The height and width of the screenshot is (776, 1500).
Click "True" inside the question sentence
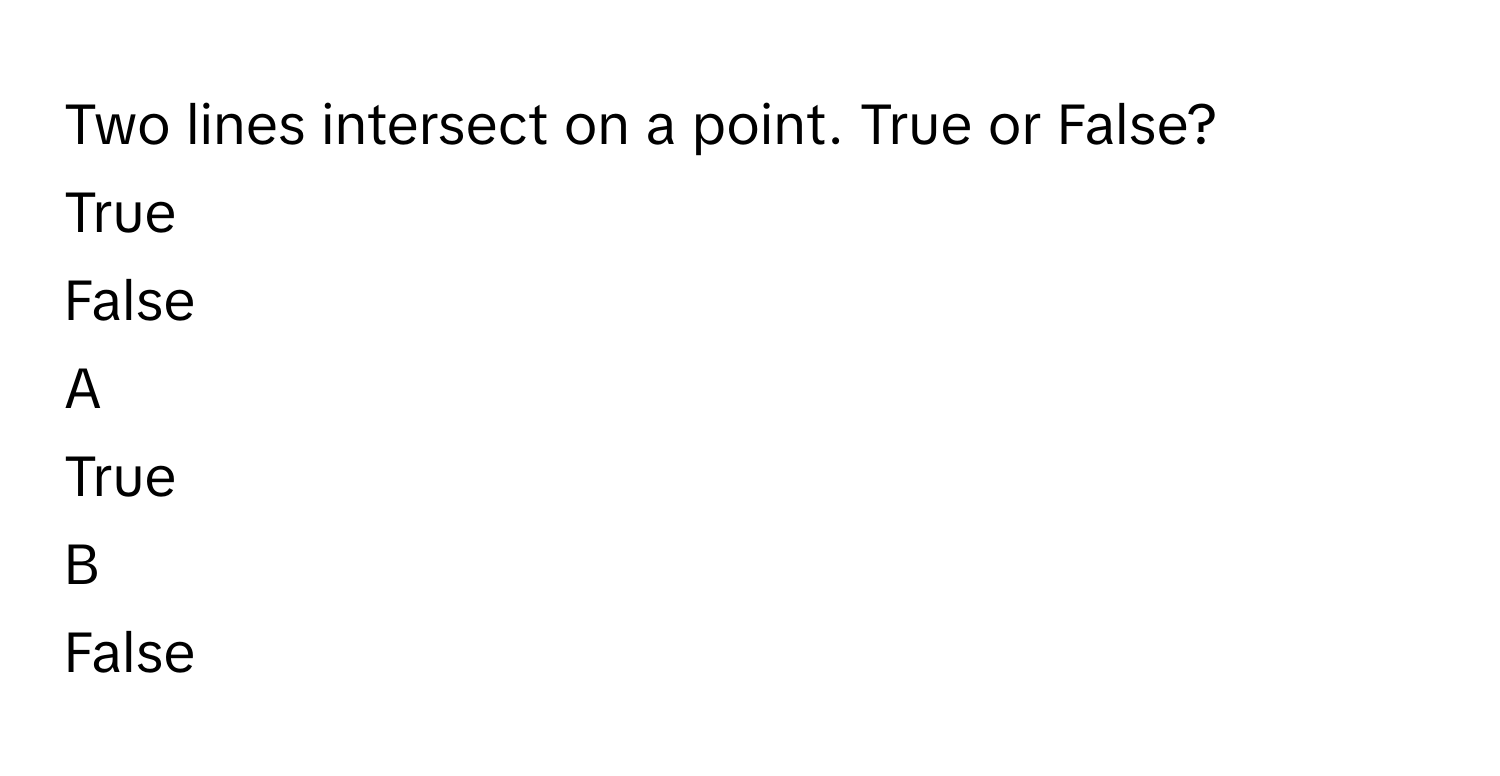click(x=914, y=126)
